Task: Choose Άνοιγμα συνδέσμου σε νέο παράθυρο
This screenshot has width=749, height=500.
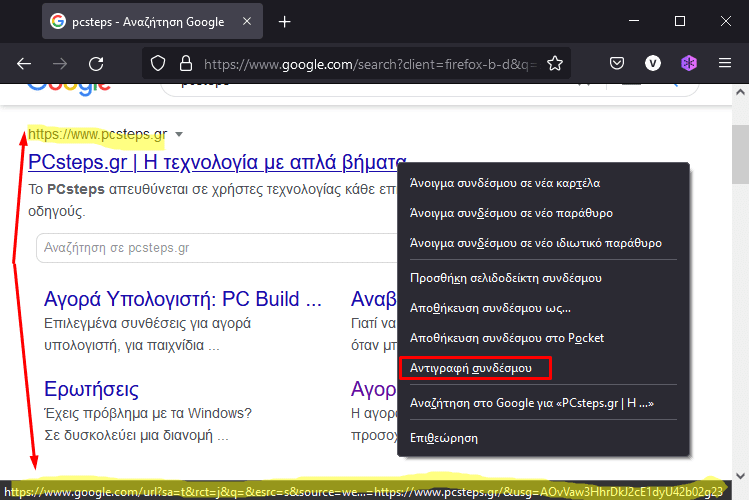Action: pos(543,213)
